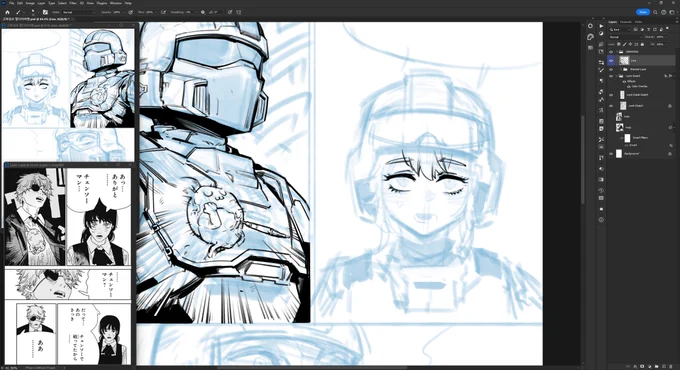This screenshot has height=370, width=680.
Task: Hide the Line layer
Action: (611, 60)
